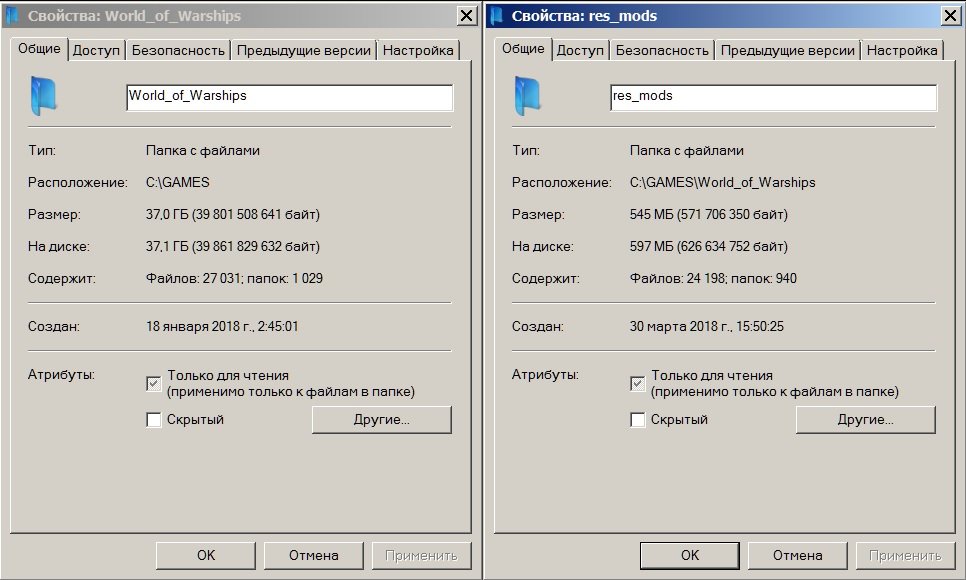The image size is (966, 580).
Task: Click 'Другие...' button in res_mods window
Action: click(866, 420)
